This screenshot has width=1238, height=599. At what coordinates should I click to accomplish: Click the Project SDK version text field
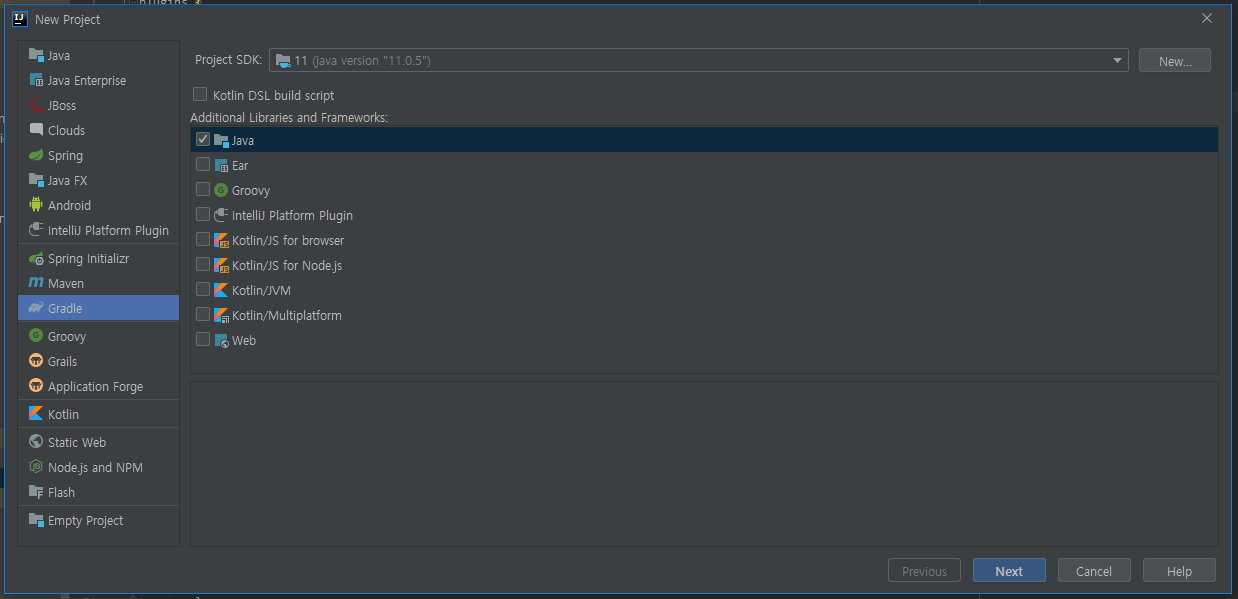699,60
